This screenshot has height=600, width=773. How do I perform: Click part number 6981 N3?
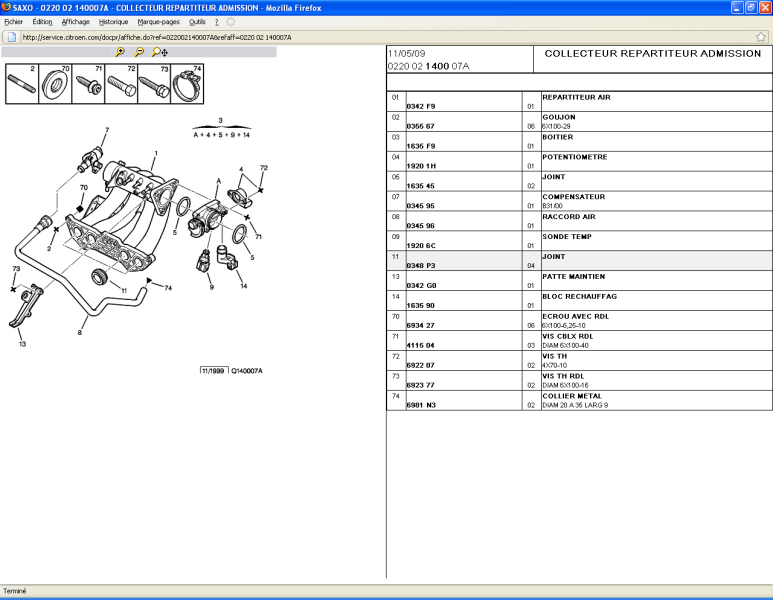coord(421,405)
